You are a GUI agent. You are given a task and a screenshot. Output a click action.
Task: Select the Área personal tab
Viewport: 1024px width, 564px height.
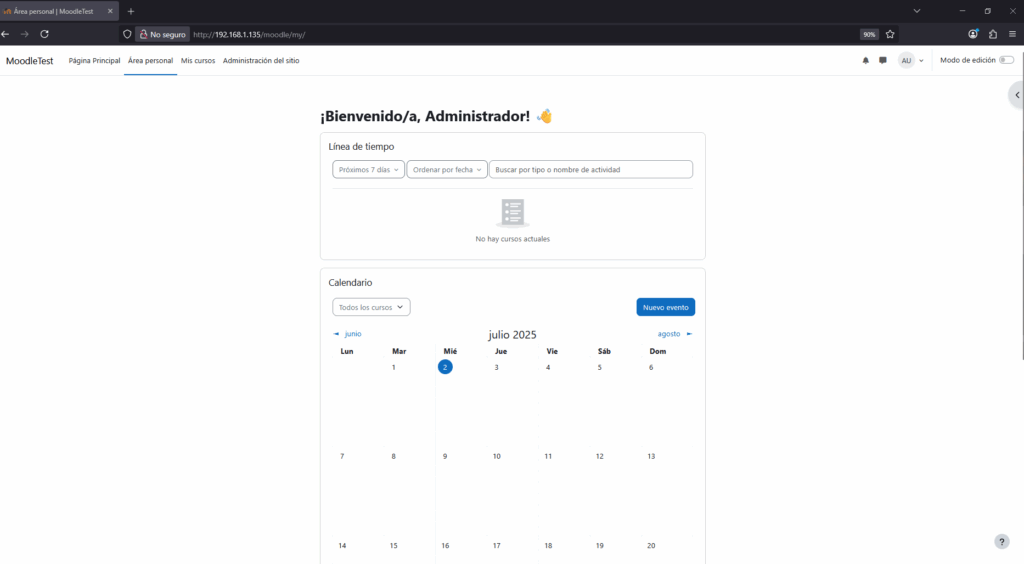[150, 61]
